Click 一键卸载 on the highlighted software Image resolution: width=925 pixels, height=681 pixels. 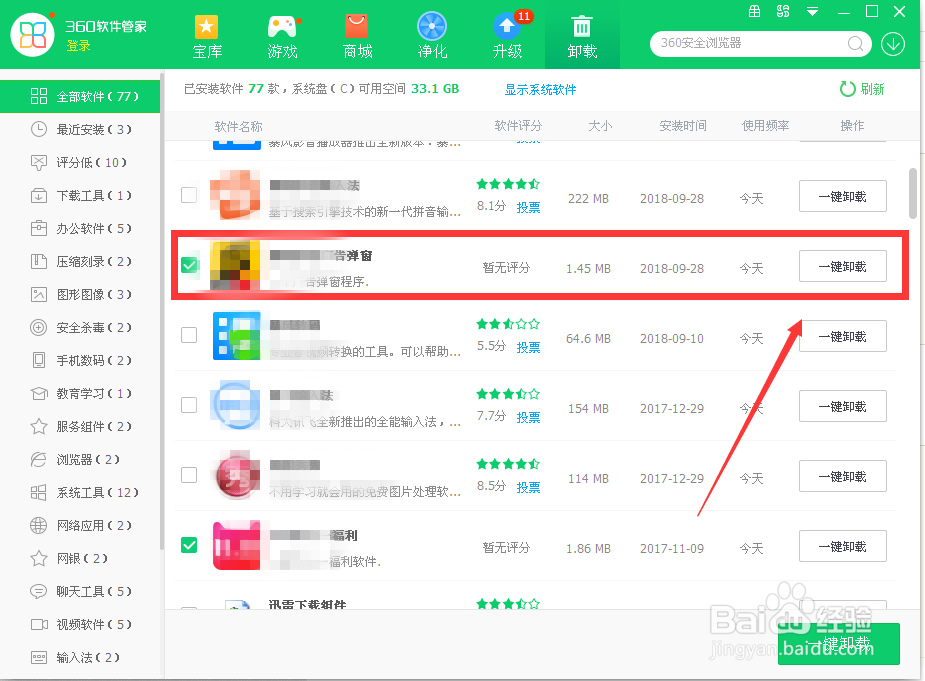[842, 266]
